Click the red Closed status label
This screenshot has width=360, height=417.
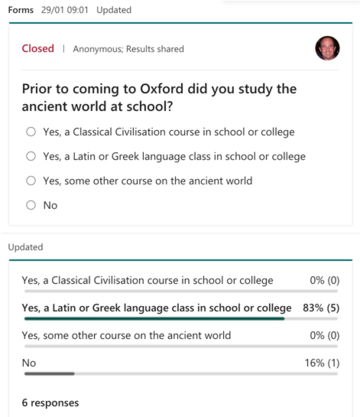click(x=38, y=48)
